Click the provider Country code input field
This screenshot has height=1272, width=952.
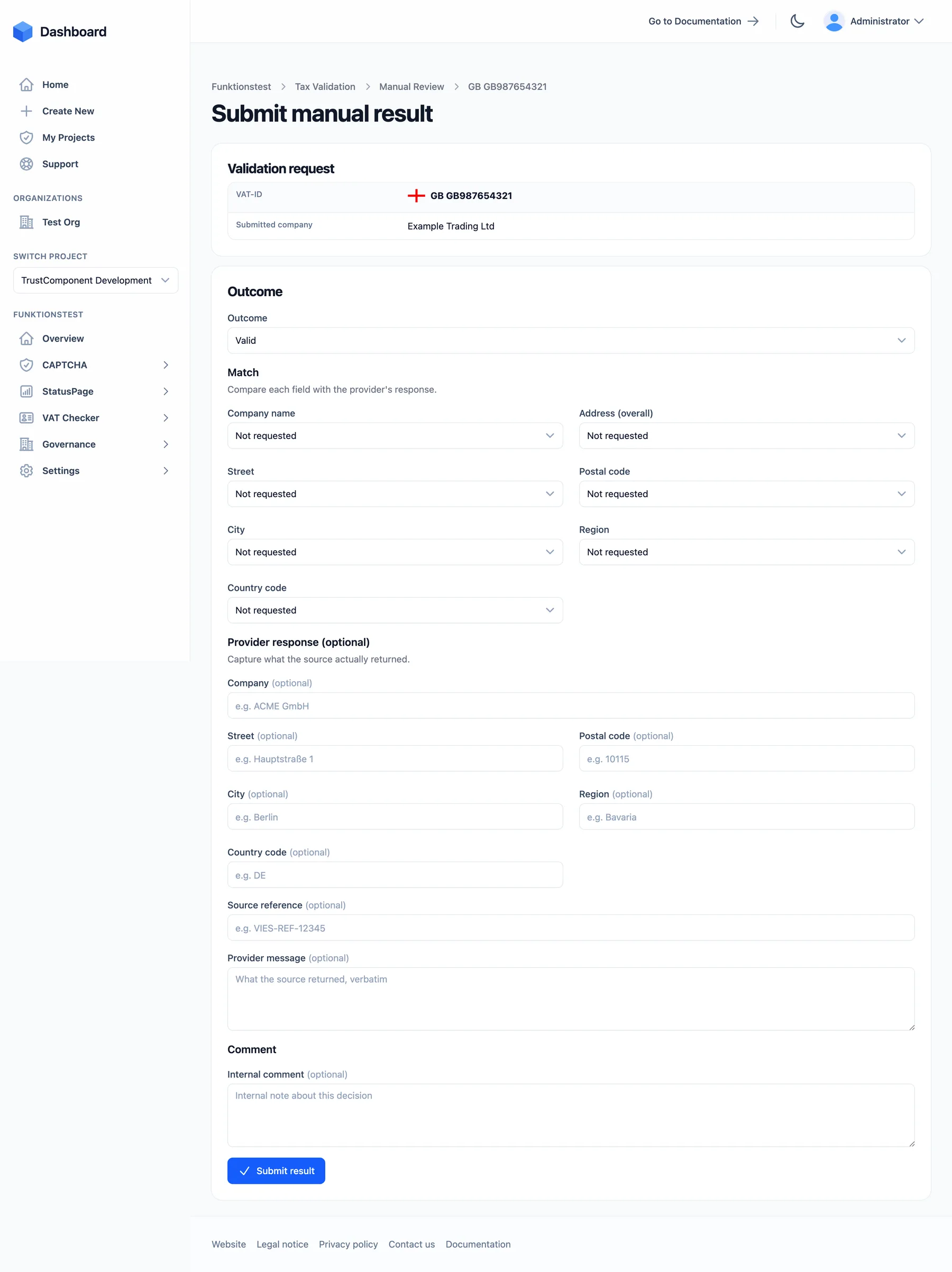point(395,875)
